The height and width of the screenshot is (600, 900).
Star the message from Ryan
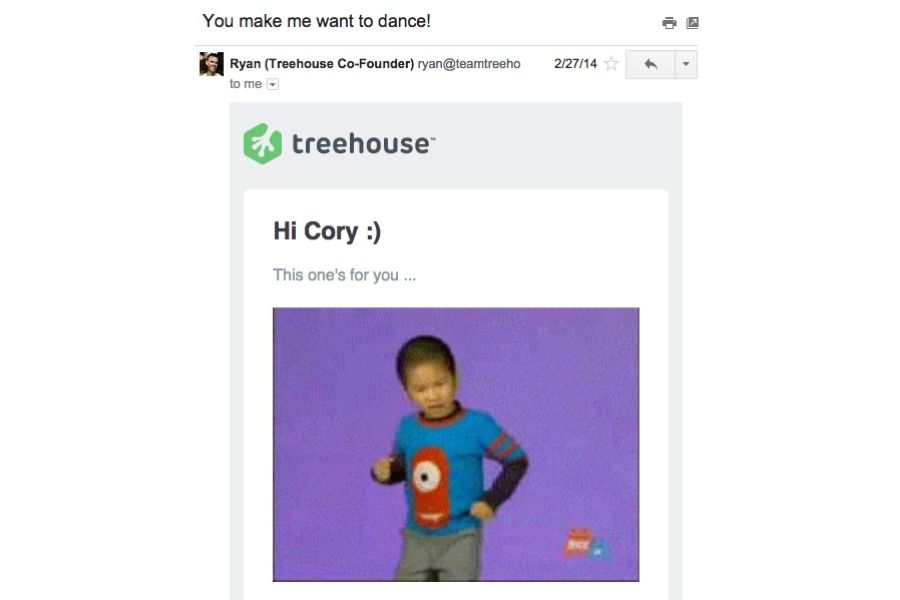(611, 64)
